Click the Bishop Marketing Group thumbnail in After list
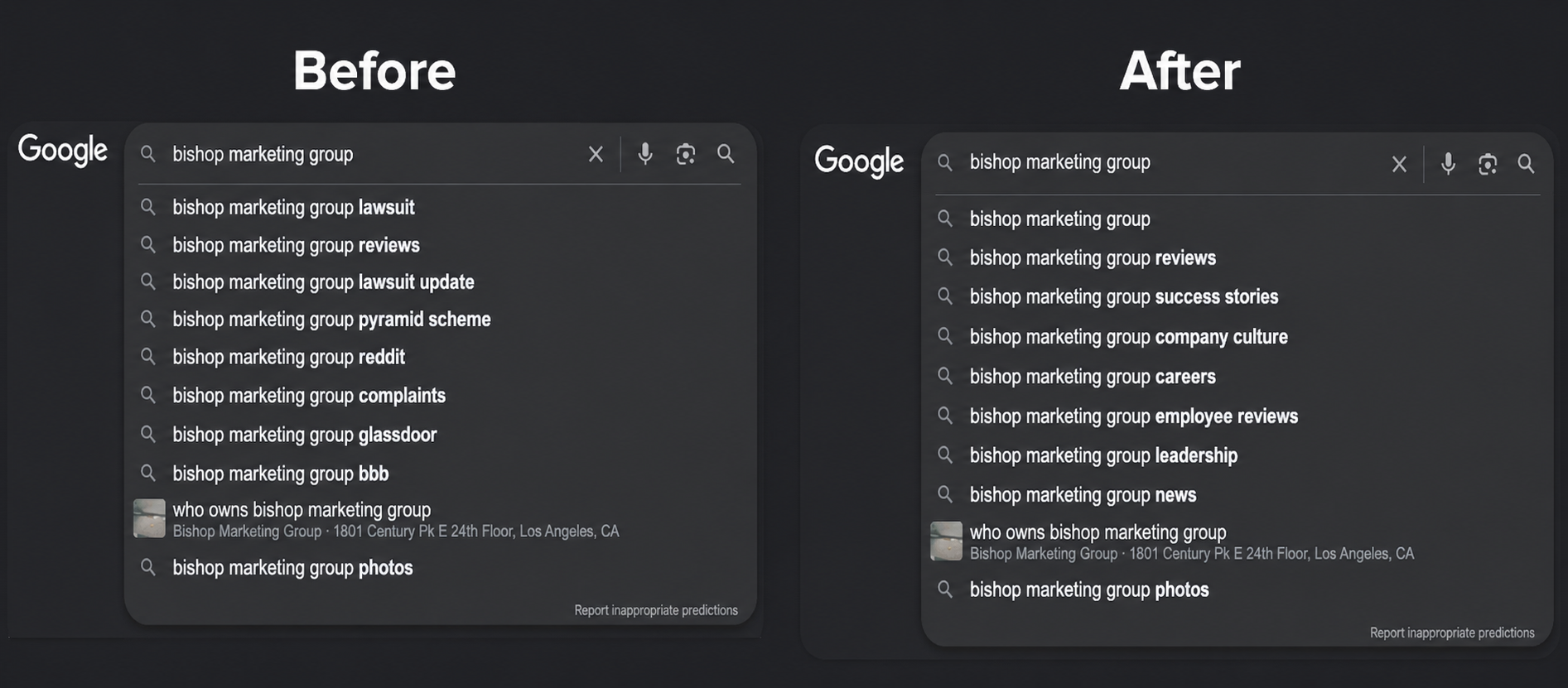The height and width of the screenshot is (688, 1568). pos(946,541)
